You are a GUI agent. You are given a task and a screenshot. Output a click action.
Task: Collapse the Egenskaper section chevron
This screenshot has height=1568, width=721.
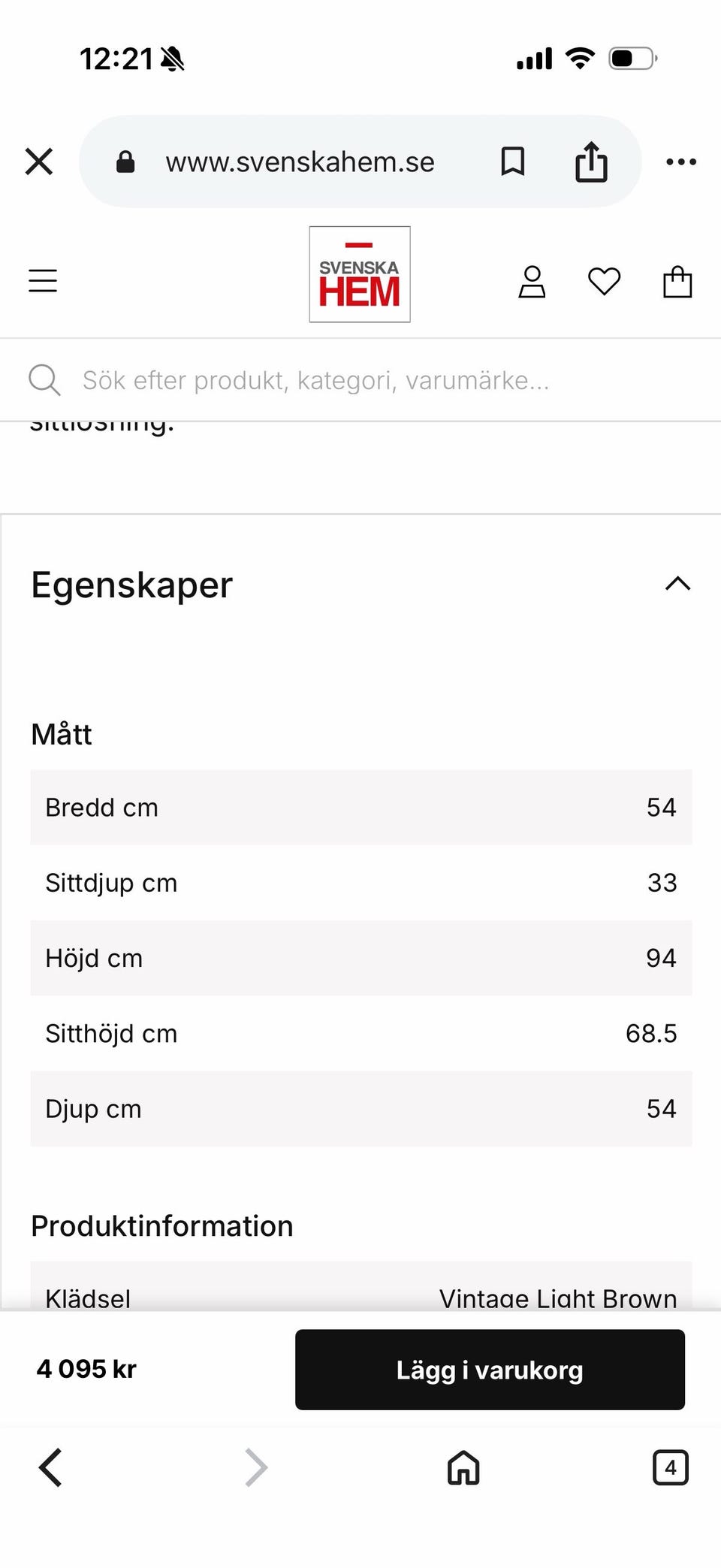677,584
